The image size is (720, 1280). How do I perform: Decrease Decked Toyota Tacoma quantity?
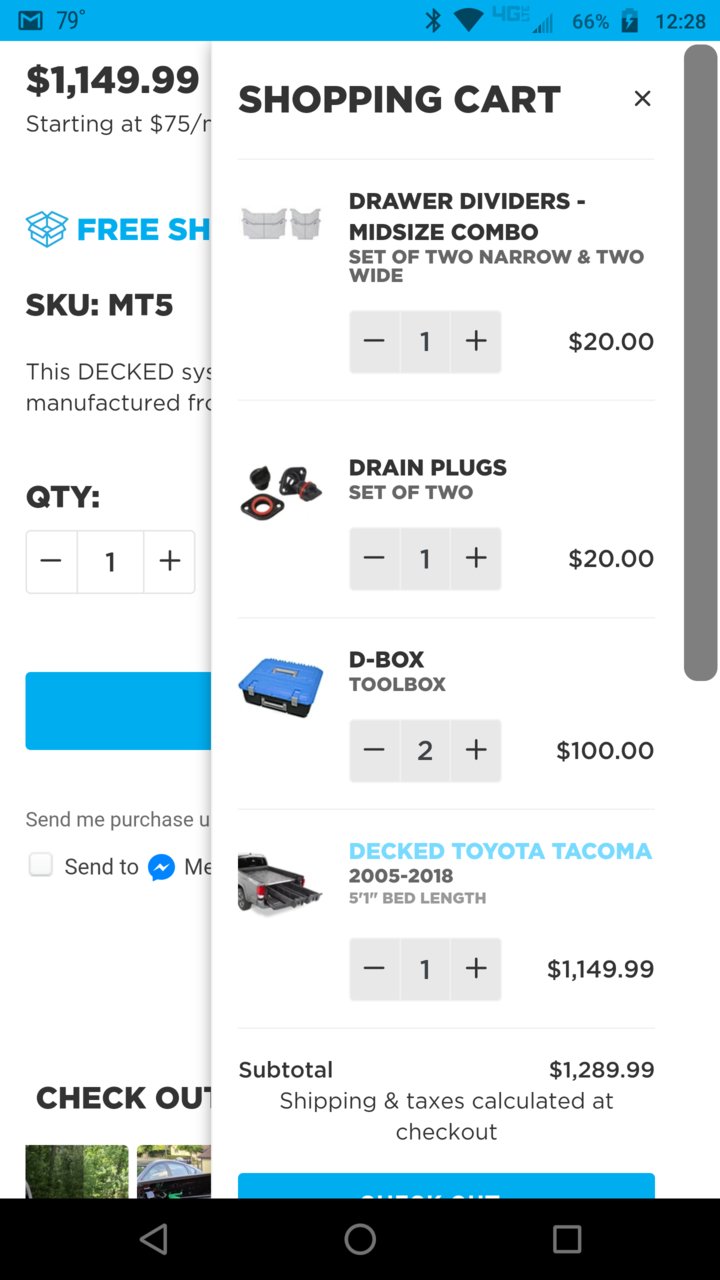click(x=374, y=968)
